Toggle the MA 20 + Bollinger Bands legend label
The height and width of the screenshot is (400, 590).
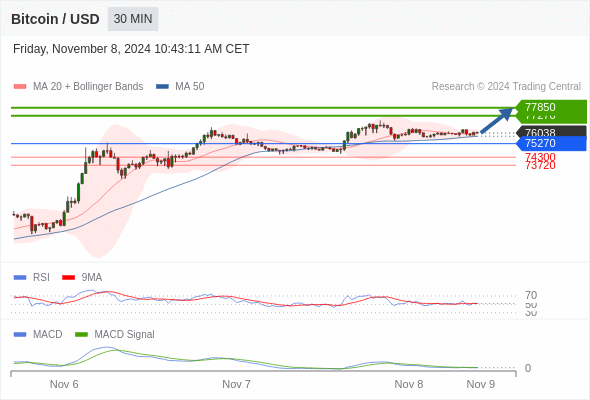click(88, 87)
